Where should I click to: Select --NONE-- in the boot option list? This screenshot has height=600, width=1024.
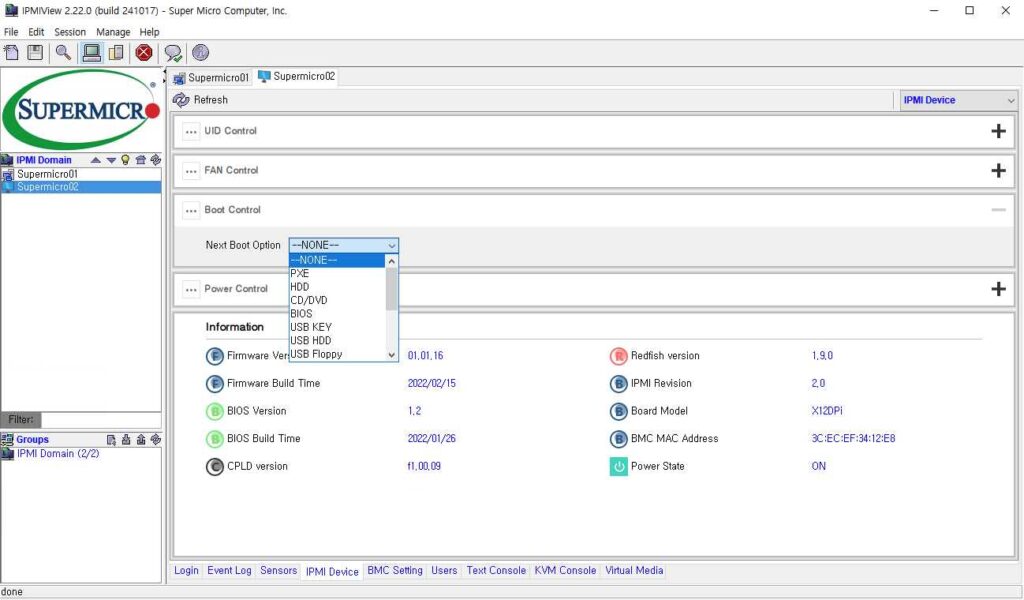click(337, 260)
